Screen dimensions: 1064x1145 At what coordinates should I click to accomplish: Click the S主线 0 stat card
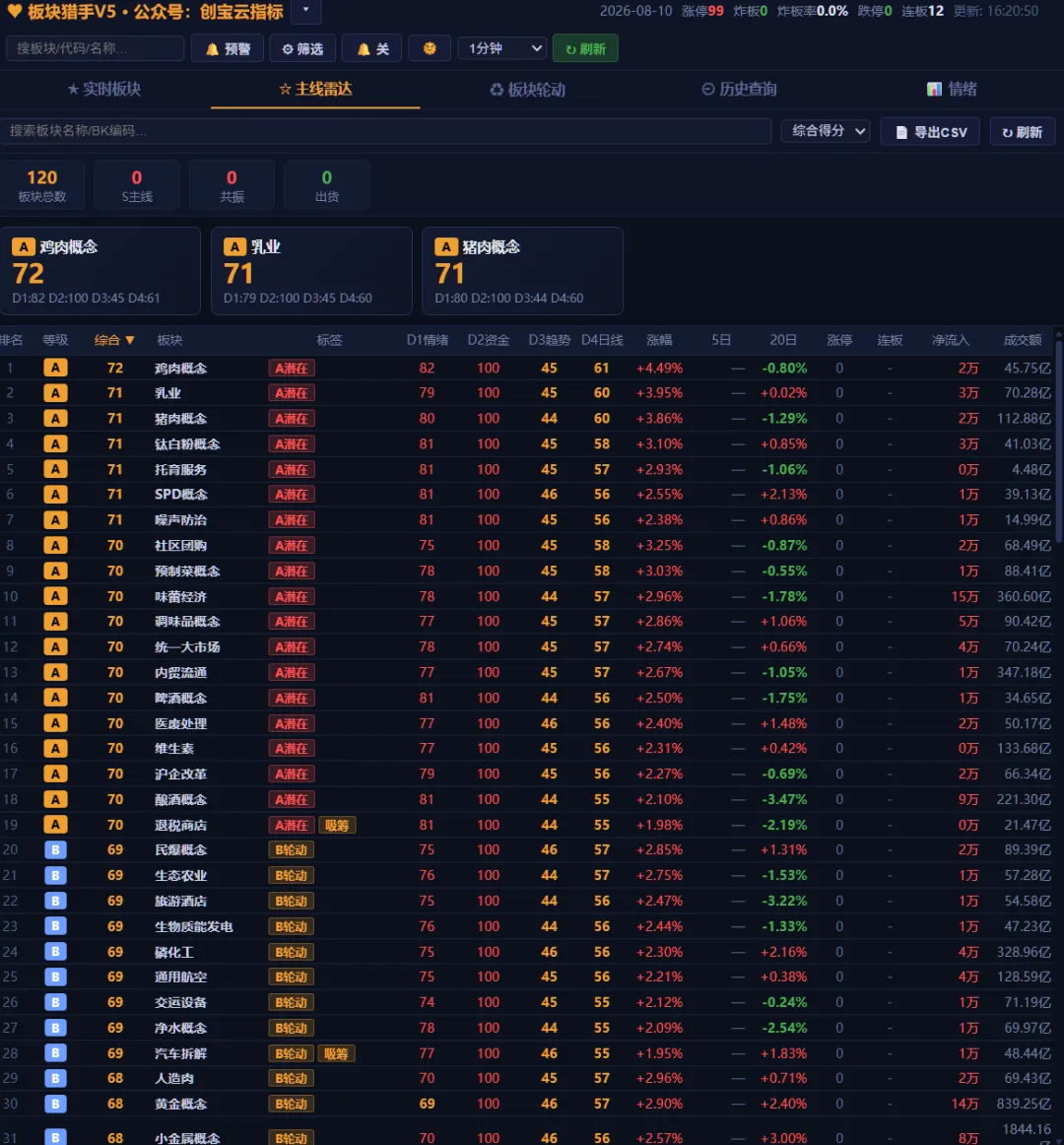tap(137, 185)
